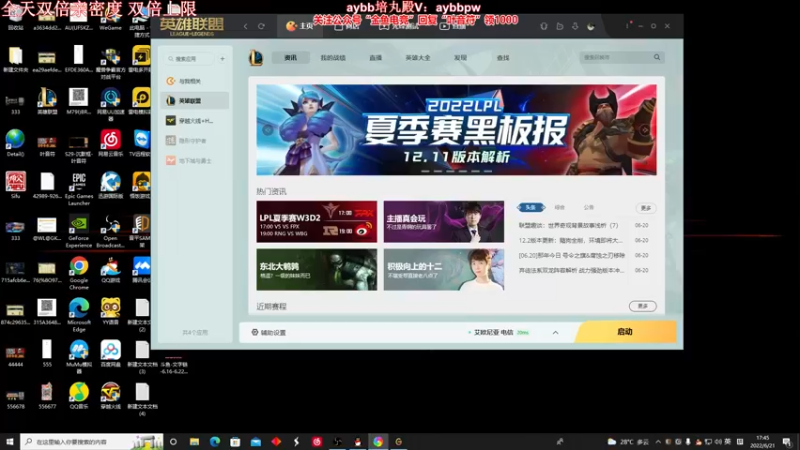Screen dimensions: 800x450
Task: Open the WeGame main menu with red dot
Action: click(x=628, y=26)
